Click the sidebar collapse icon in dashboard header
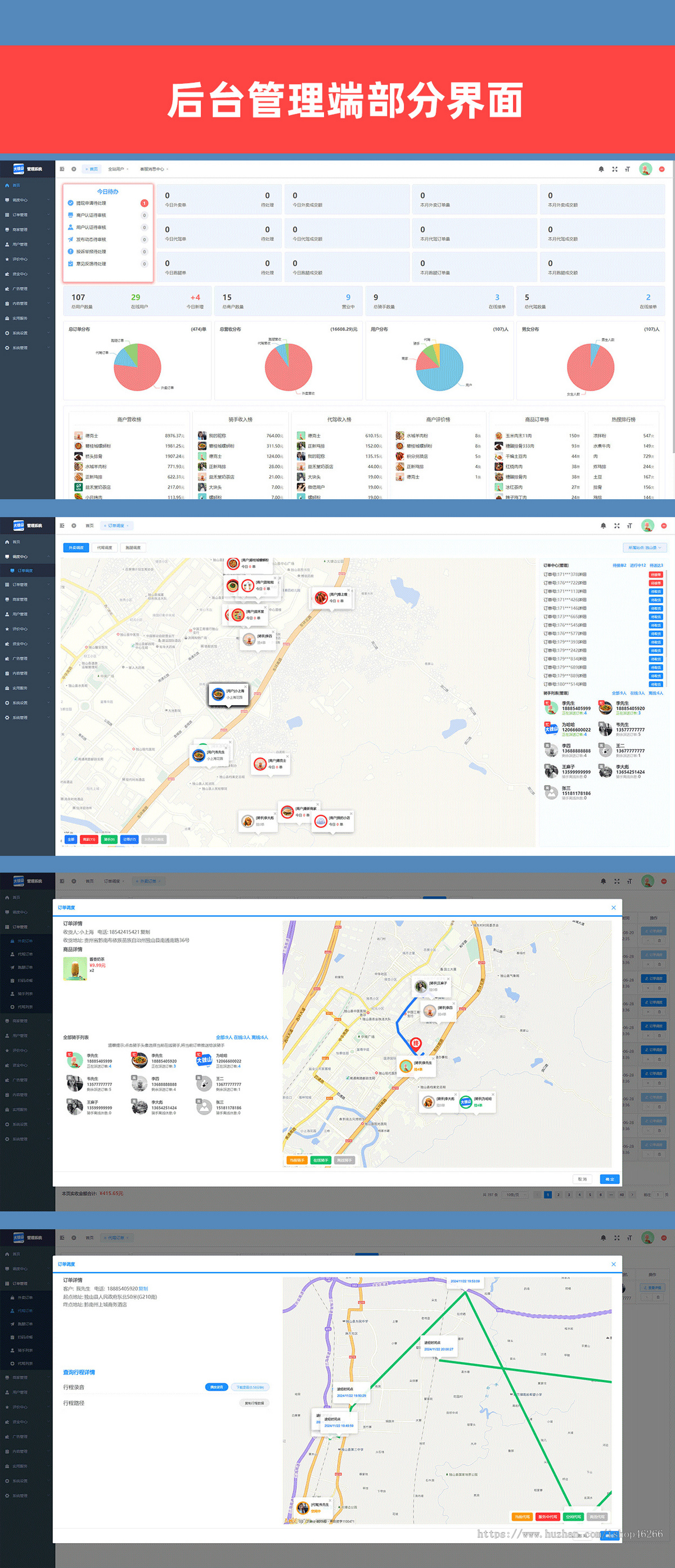This screenshot has width=675, height=1568. coord(61,169)
